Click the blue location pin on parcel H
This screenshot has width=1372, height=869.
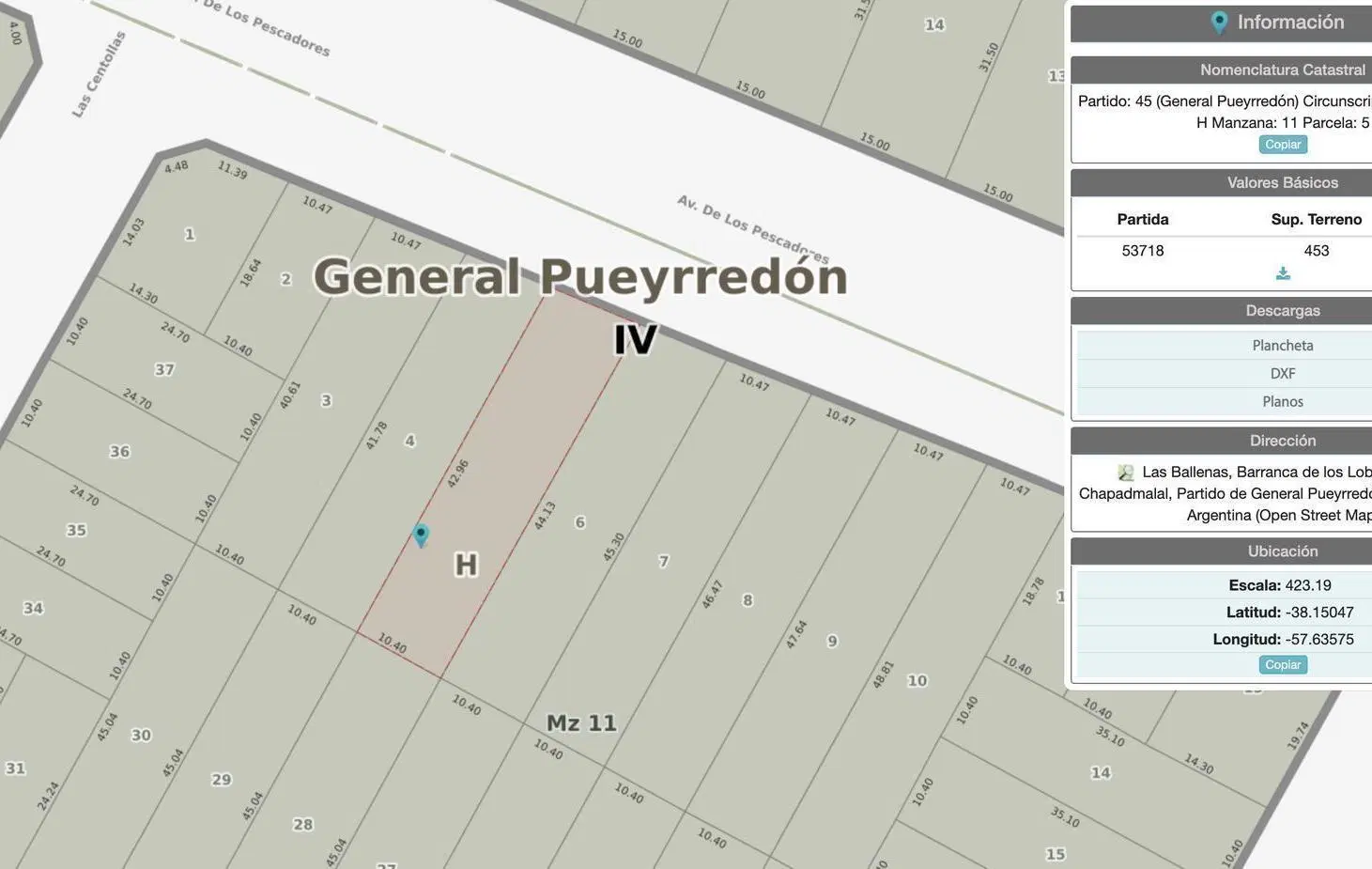click(x=421, y=535)
